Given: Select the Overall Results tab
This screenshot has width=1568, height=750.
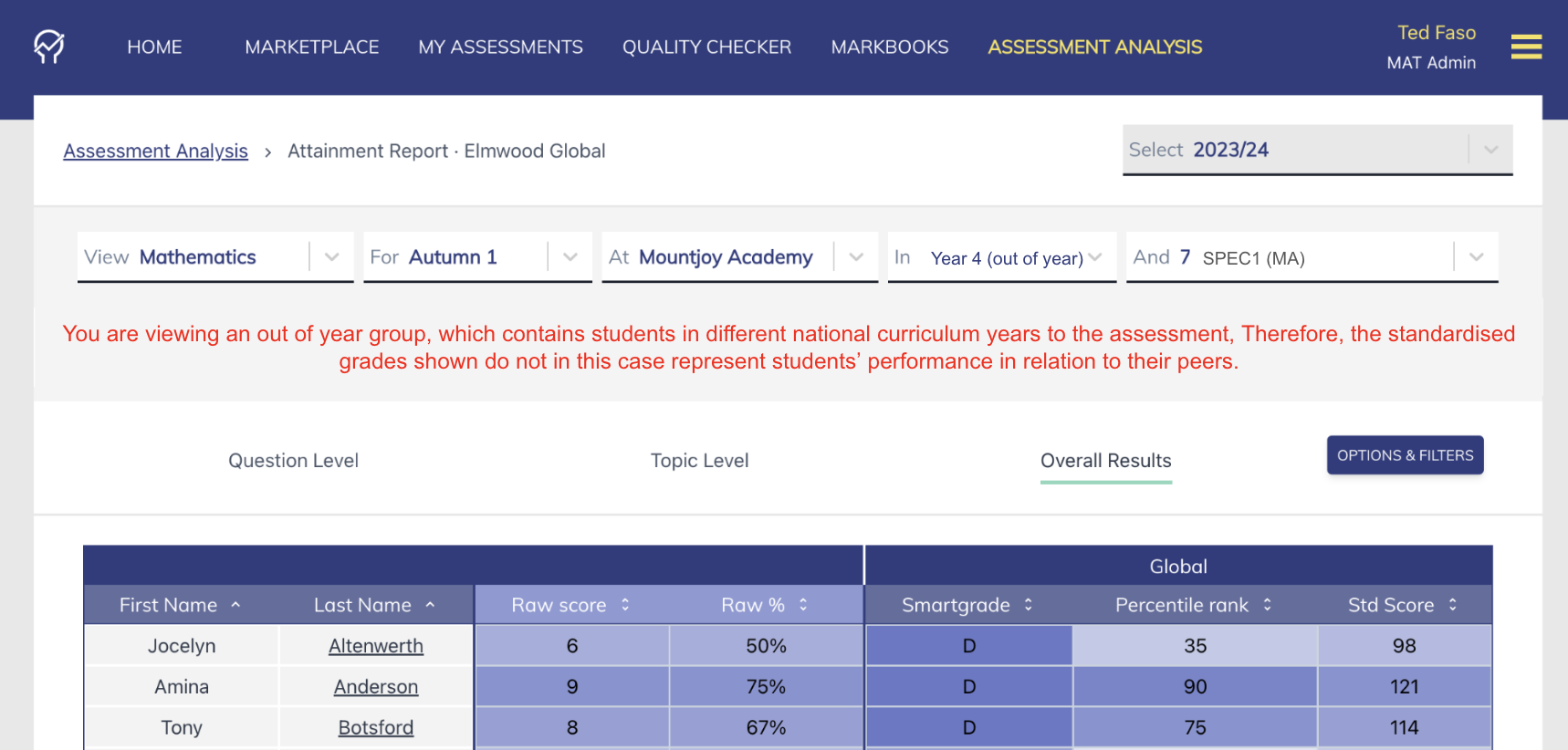Looking at the screenshot, I should [1105, 461].
